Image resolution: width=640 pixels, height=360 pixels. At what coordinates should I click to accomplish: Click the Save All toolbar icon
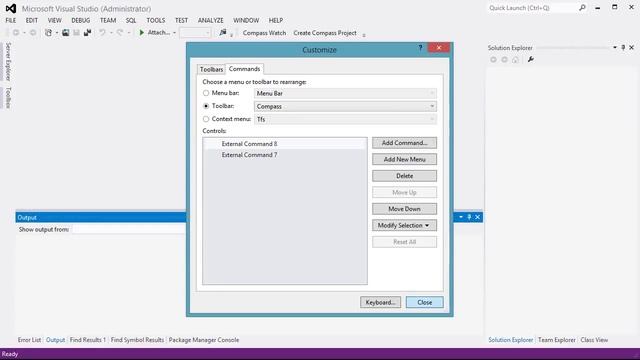click(87, 33)
